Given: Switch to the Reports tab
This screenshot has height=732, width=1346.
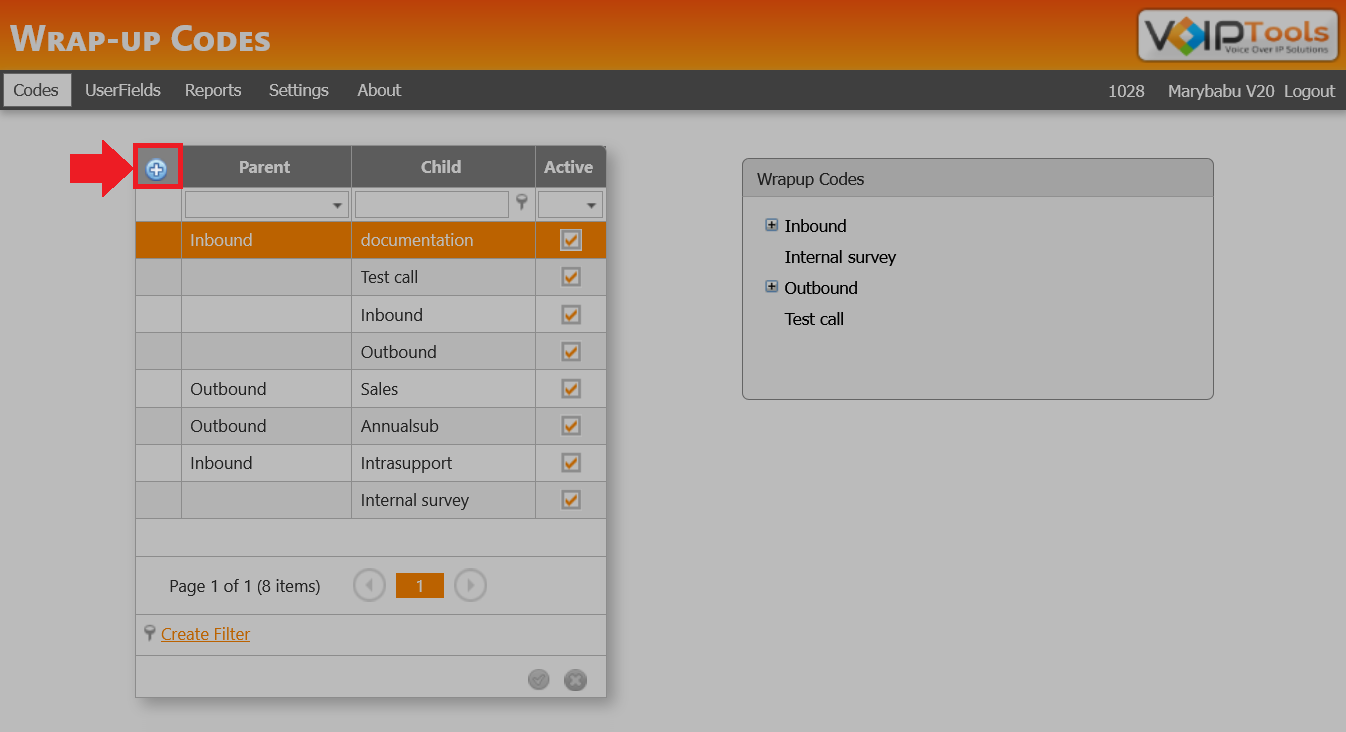Looking at the screenshot, I should tap(212, 90).
